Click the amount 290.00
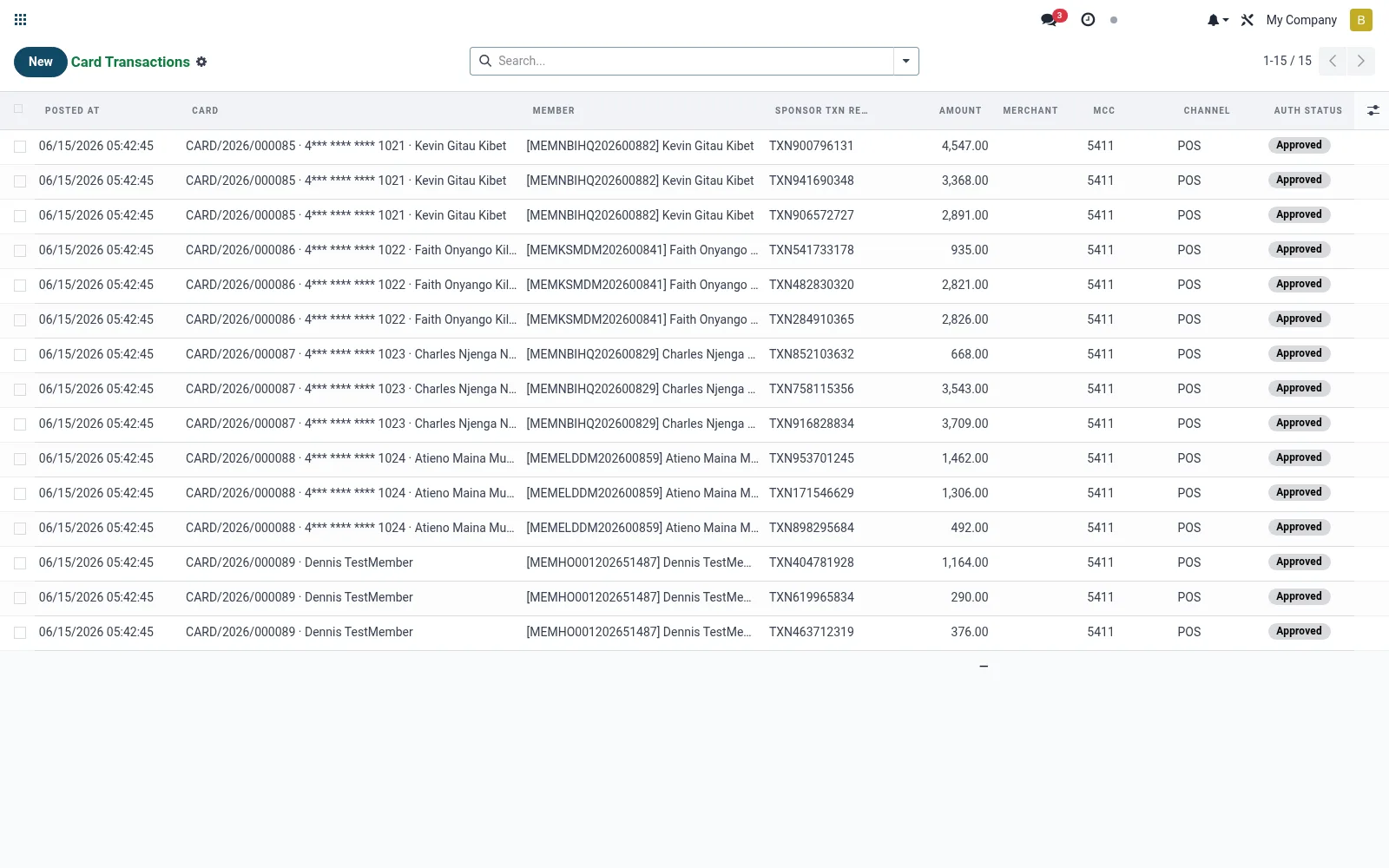The image size is (1389, 868). (x=970, y=597)
